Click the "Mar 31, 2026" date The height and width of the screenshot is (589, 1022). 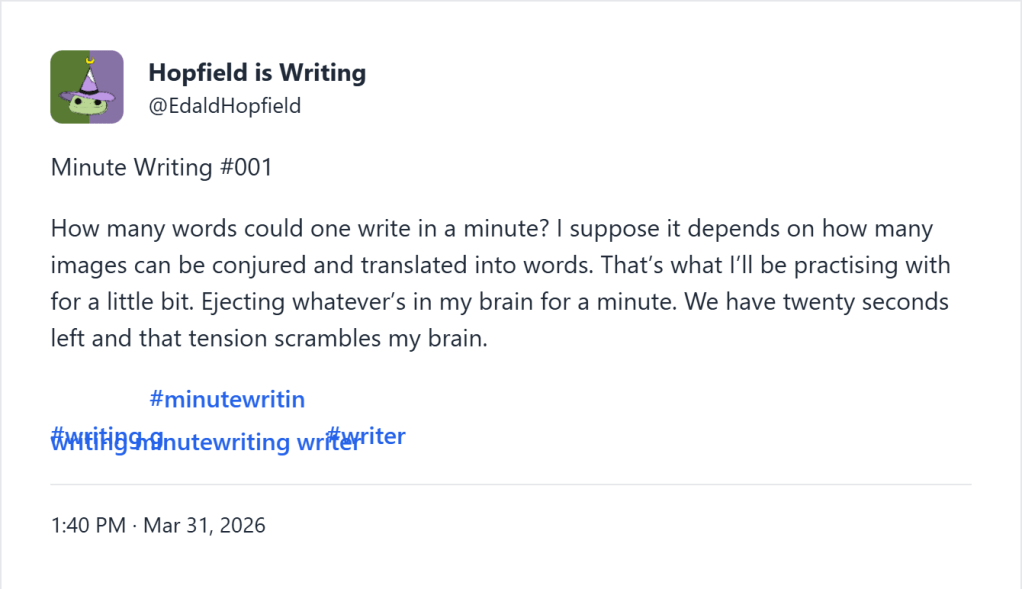(x=204, y=525)
